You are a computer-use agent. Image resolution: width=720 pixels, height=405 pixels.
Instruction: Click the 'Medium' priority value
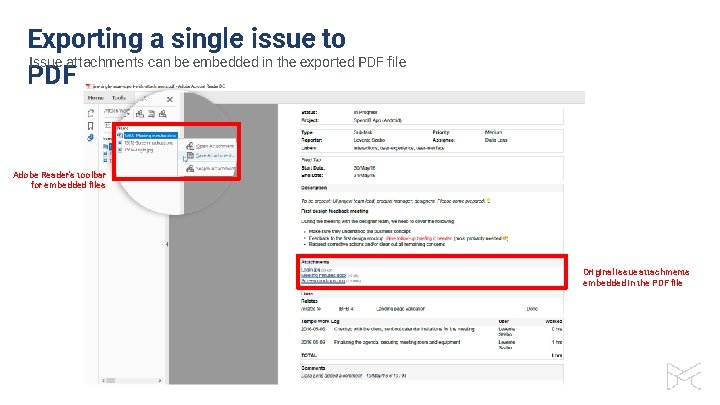pos(493,132)
